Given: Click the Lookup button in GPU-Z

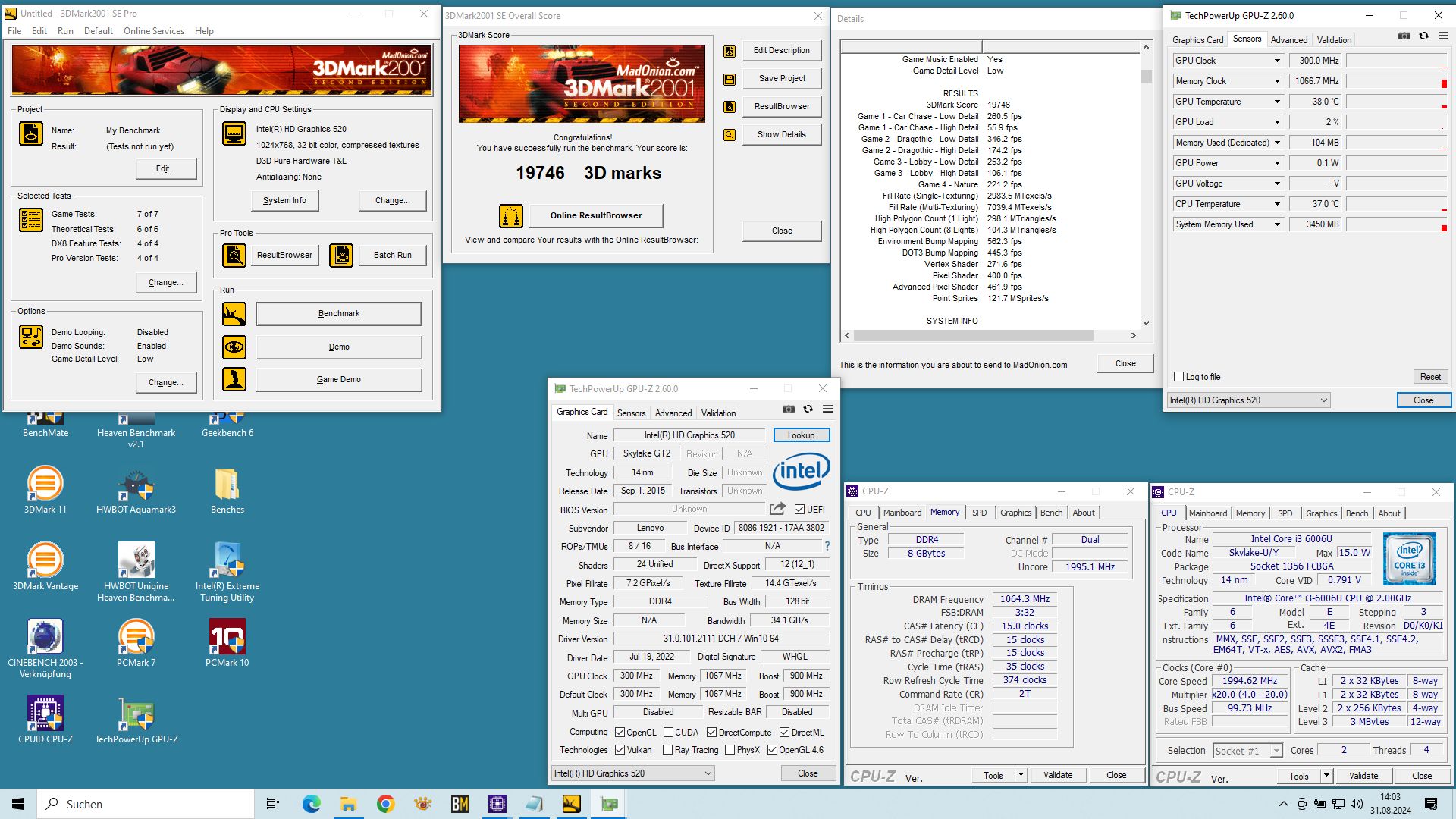Looking at the screenshot, I should (x=801, y=435).
